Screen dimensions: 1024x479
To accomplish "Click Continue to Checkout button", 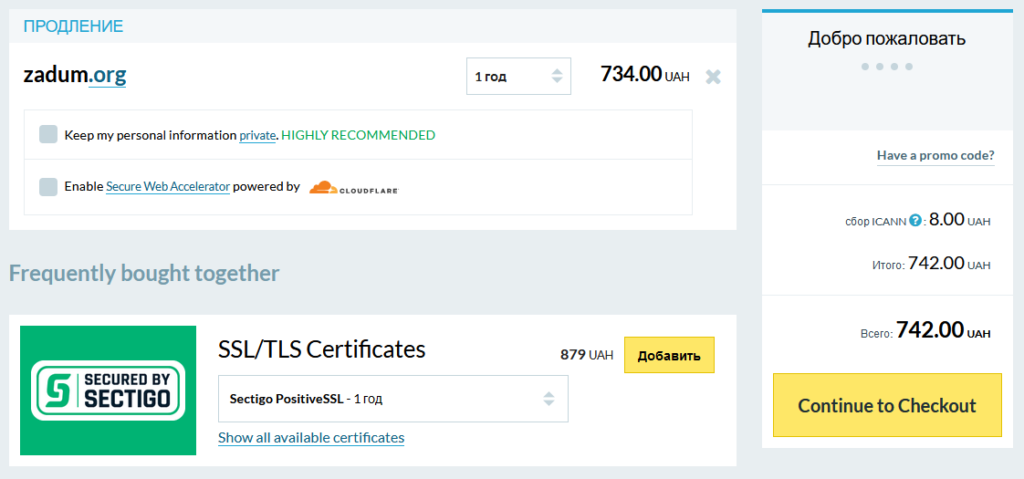I will point(887,405).
